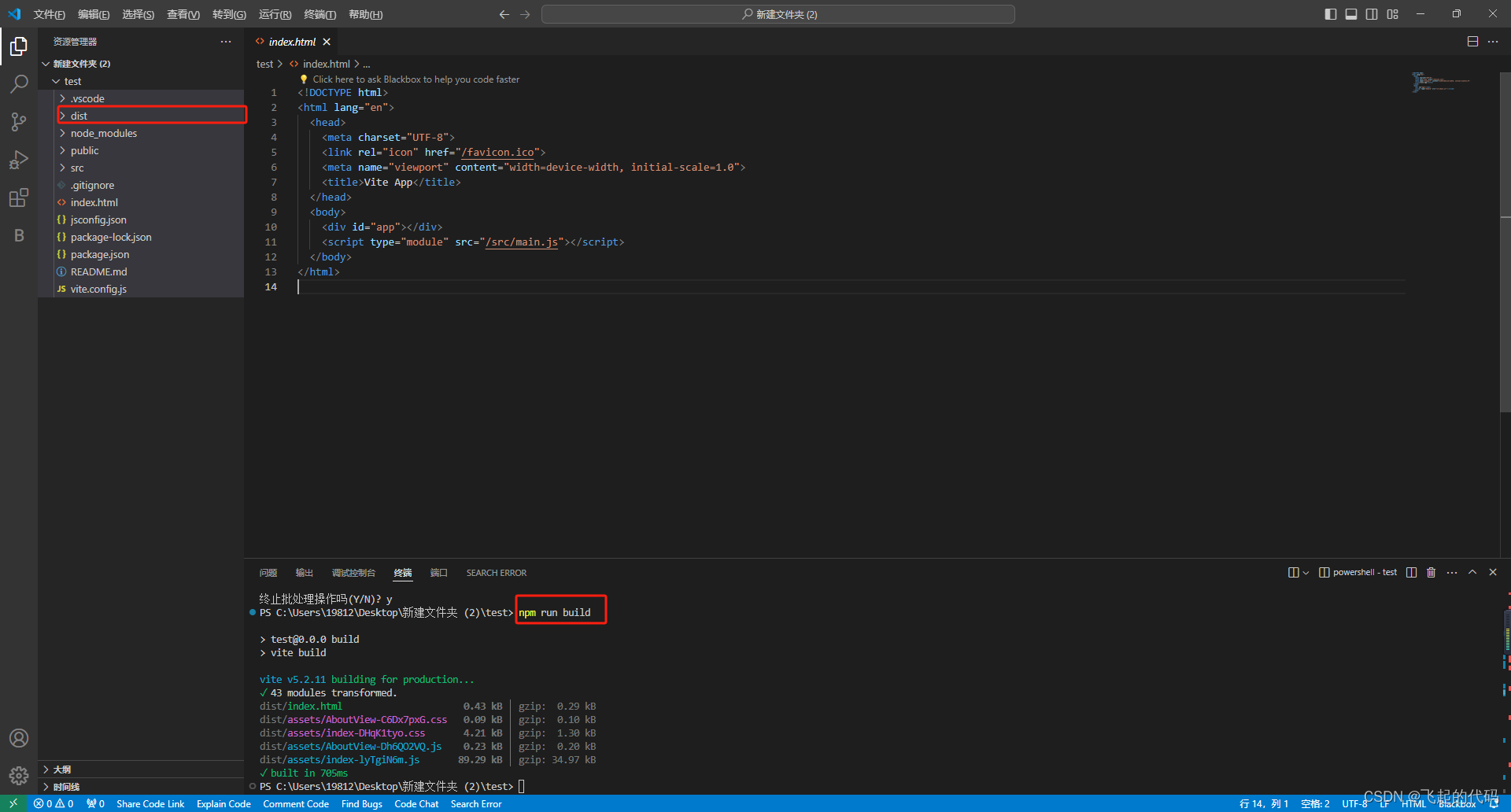The height and width of the screenshot is (812, 1511).
Task: Open the Explorer panel more actions ellipsis
Action: point(226,42)
